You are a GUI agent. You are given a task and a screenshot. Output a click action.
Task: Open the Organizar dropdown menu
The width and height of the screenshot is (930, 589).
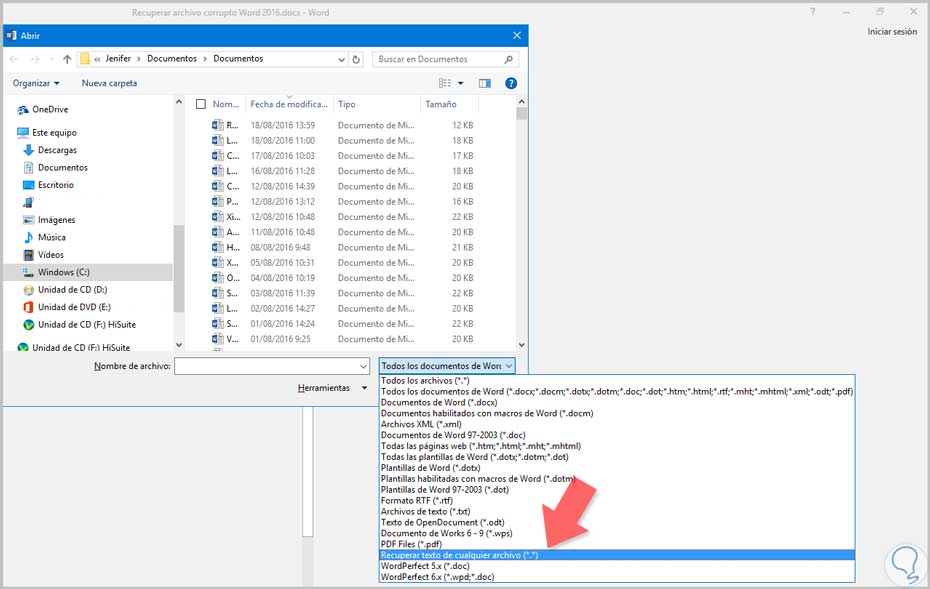coord(36,83)
